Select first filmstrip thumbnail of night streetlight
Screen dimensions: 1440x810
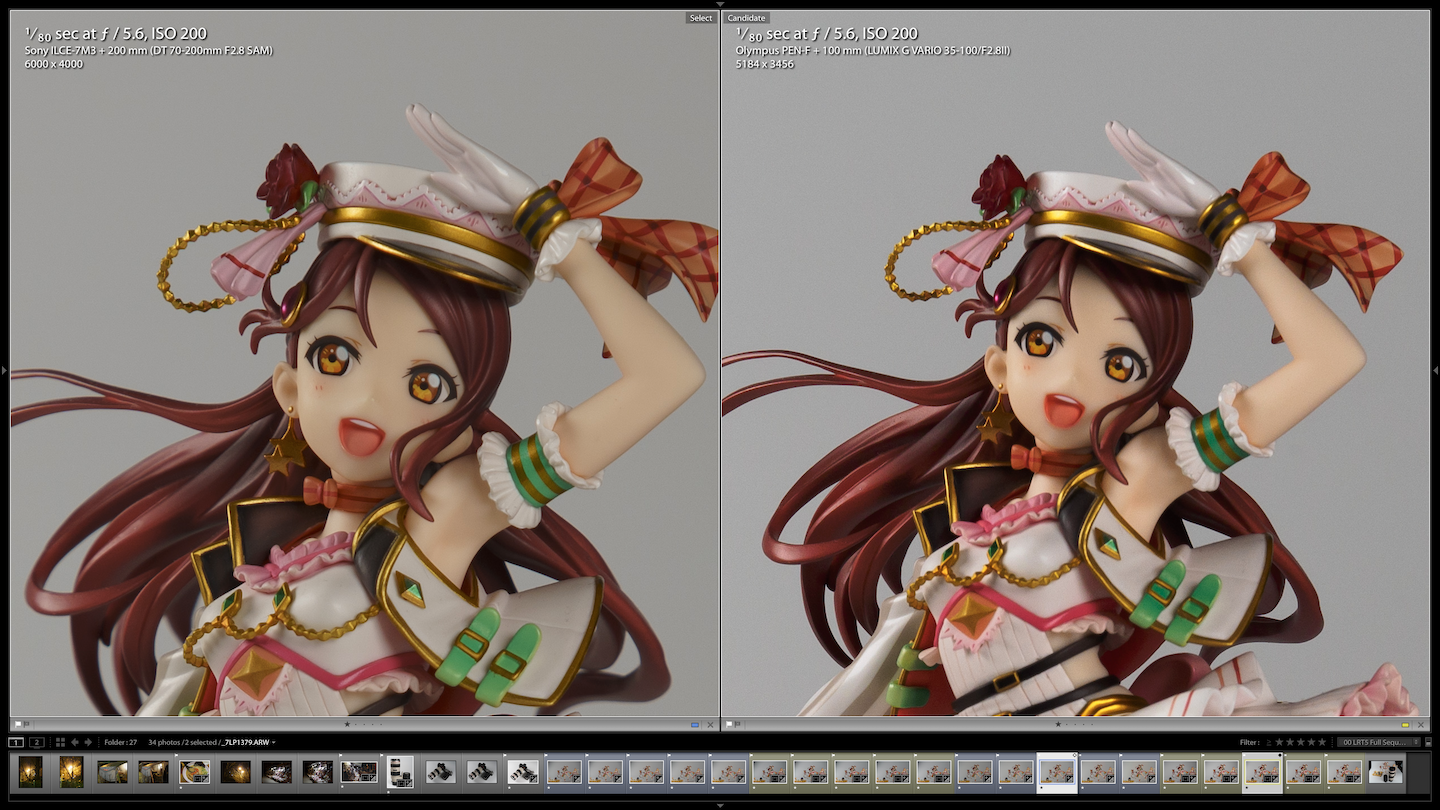click(31, 772)
